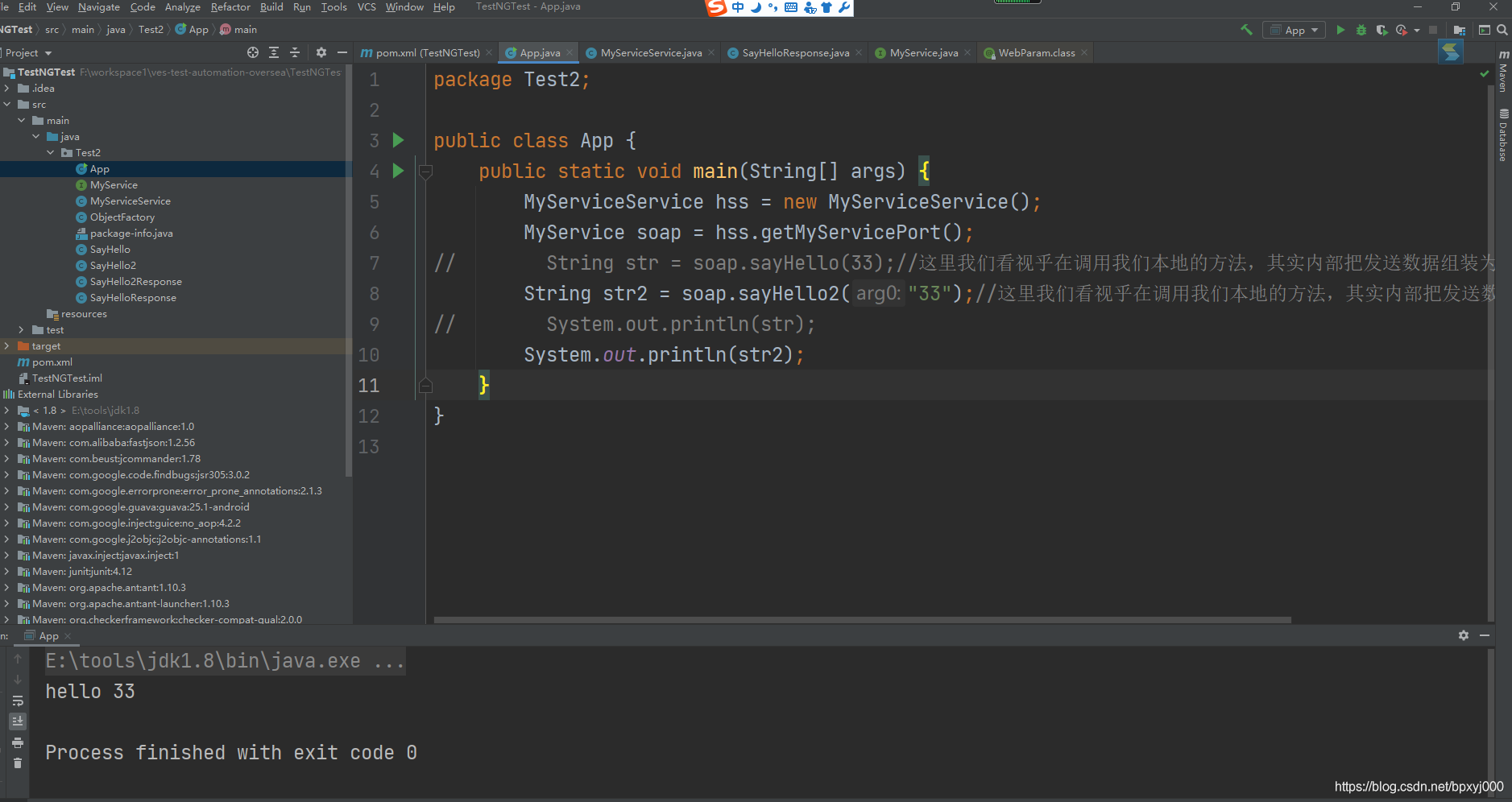Open the Refactor menu
1512x802 pixels.
[230, 7]
